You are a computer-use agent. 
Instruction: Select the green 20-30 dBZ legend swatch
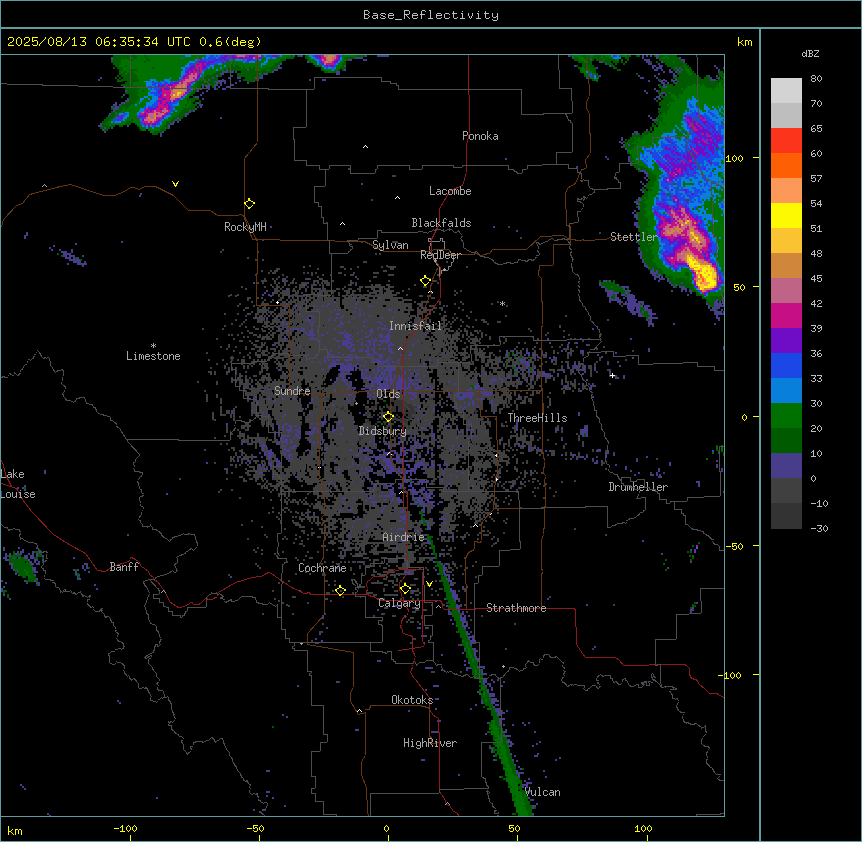click(x=786, y=416)
